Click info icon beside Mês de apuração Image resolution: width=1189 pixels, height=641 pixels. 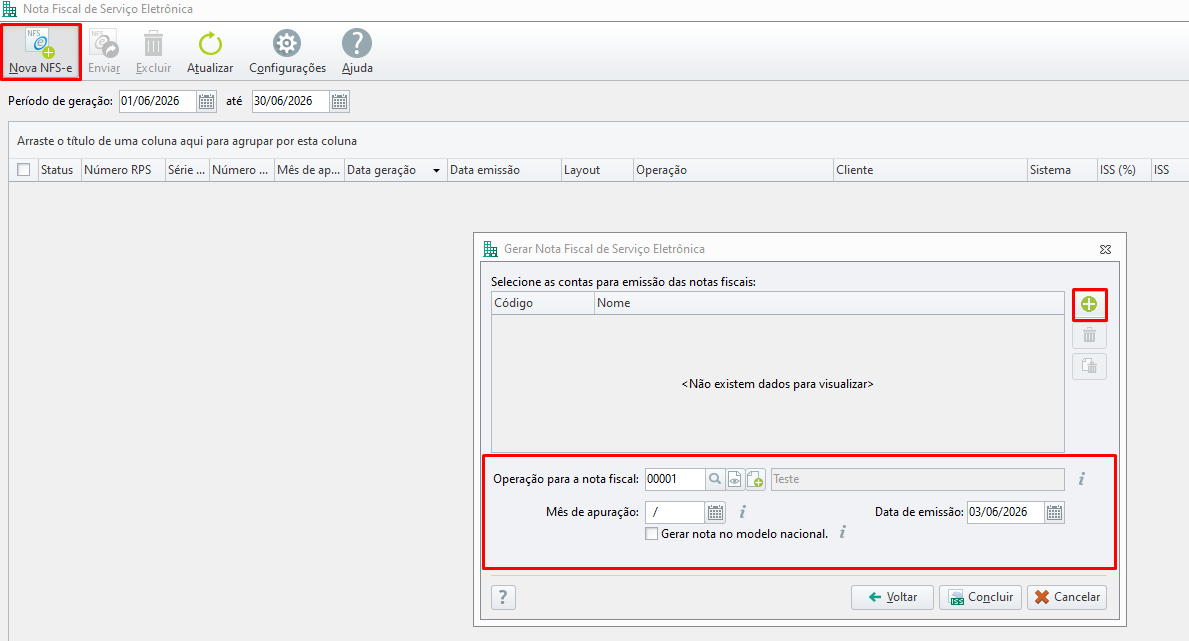[x=742, y=512]
